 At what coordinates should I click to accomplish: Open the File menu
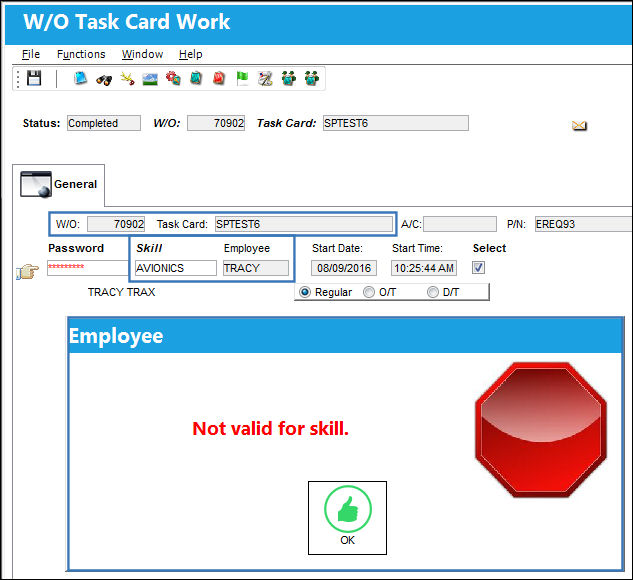point(31,54)
